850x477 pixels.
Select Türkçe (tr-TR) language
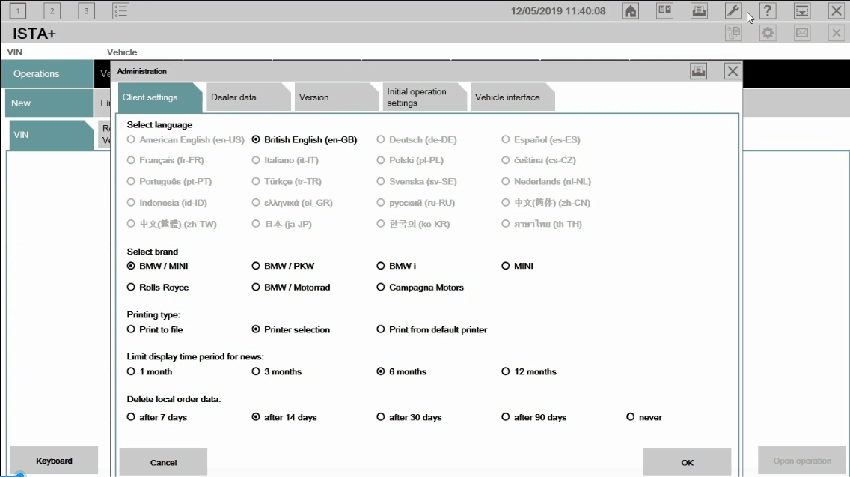click(x=287, y=181)
